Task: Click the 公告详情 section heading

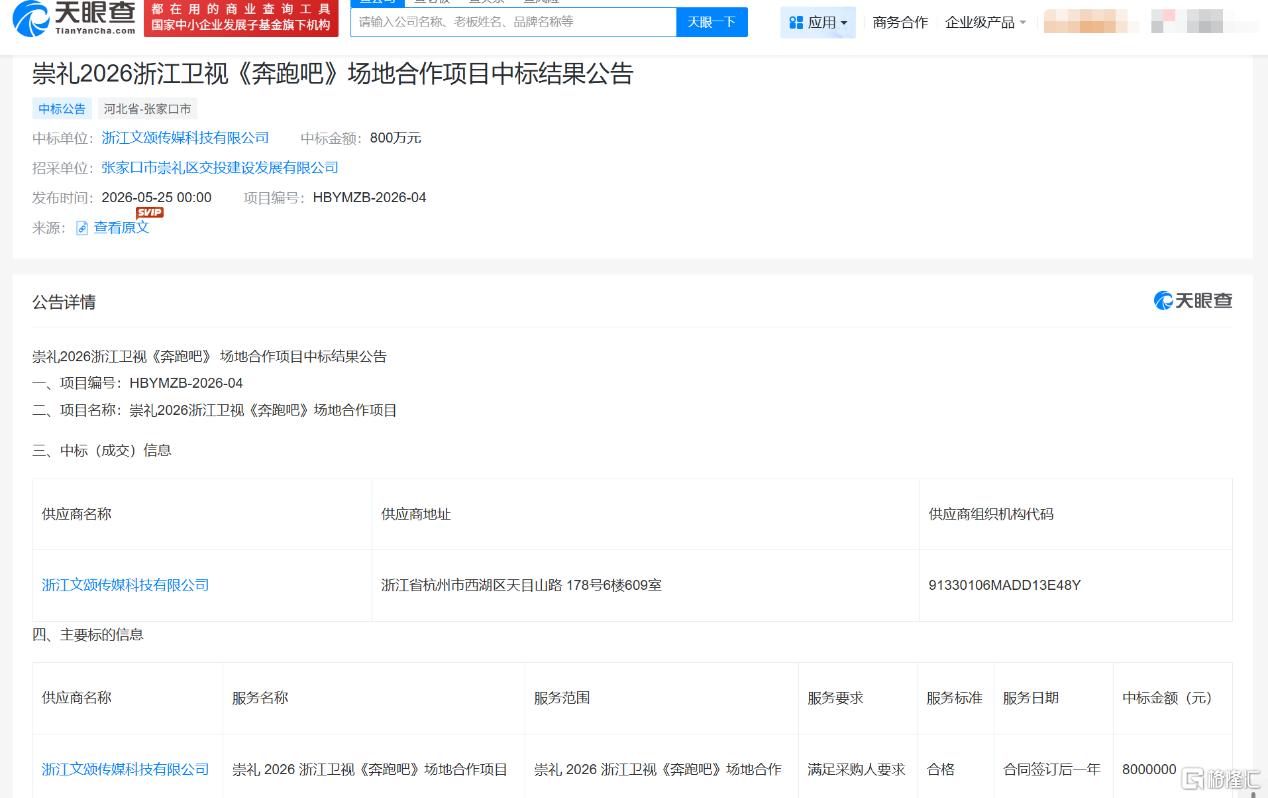Action: pyautogui.click(x=64, y=302)
